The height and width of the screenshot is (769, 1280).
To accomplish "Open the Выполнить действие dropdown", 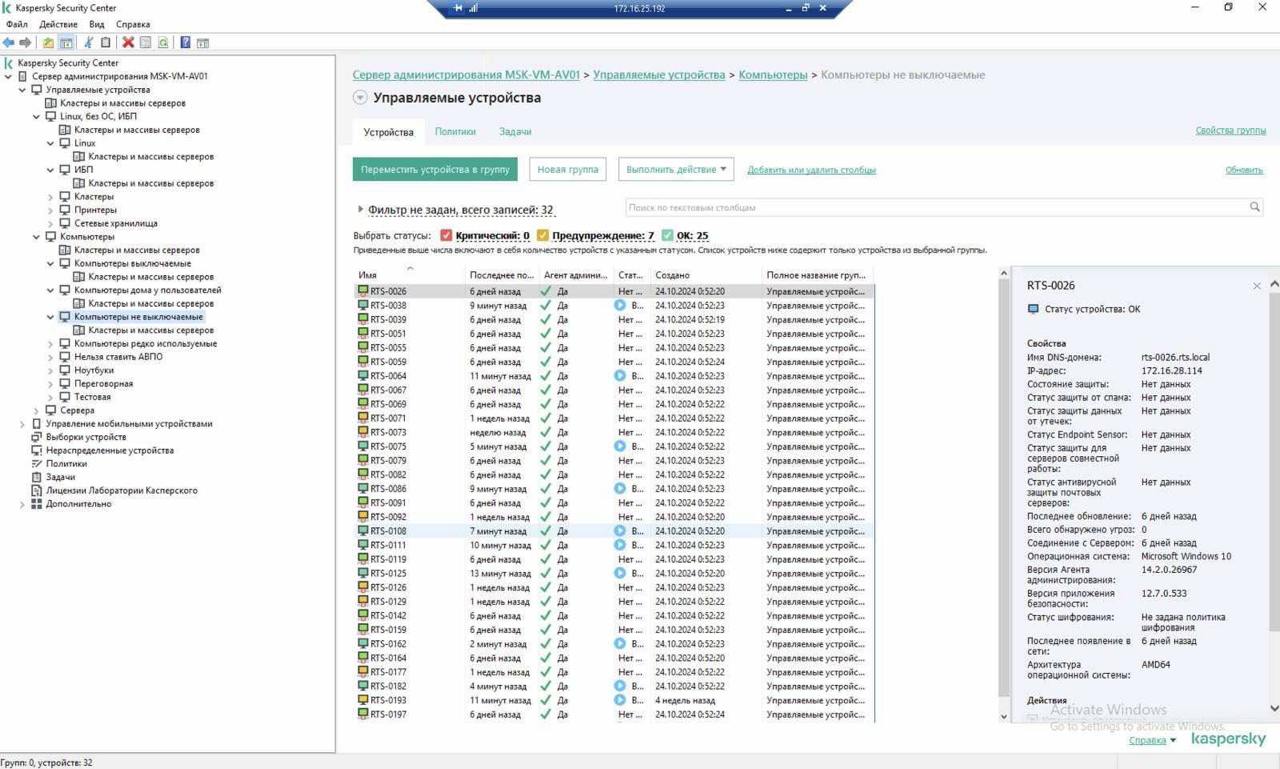I will (x=676, y=169).
